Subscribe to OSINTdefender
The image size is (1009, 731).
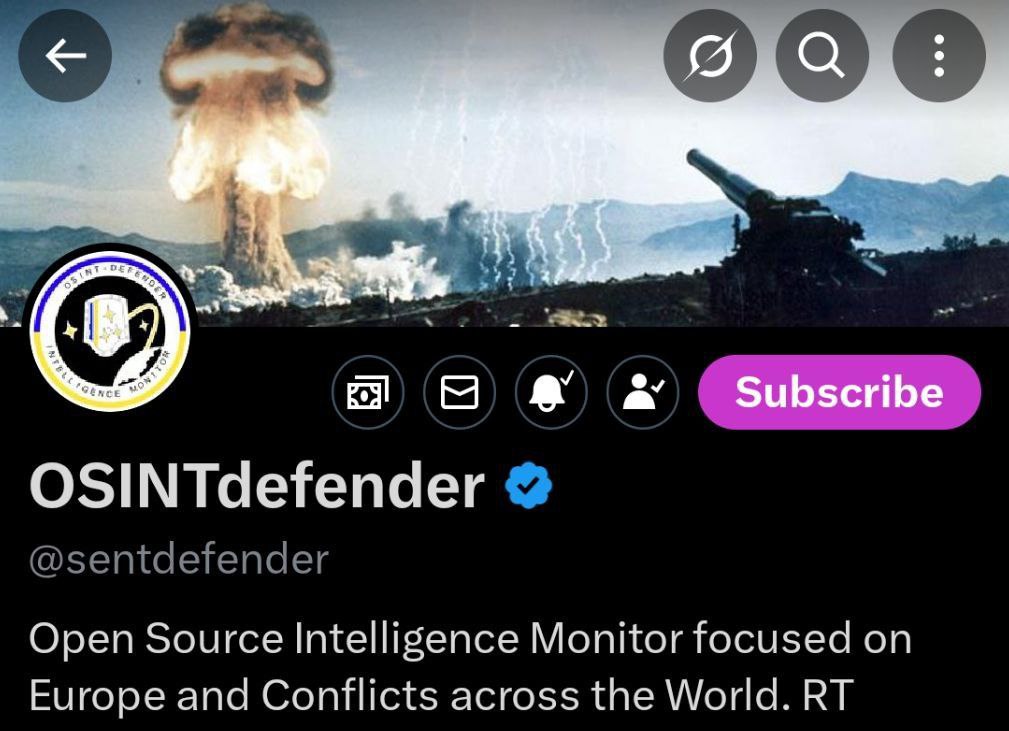[x=839, y=392]
